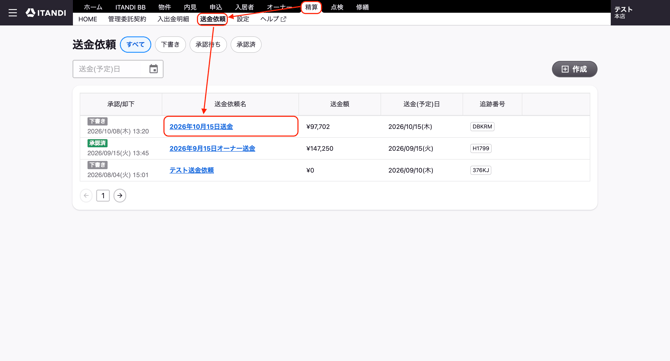
Task: Open テスト送金依頼 link
Action: coord(191,170)
